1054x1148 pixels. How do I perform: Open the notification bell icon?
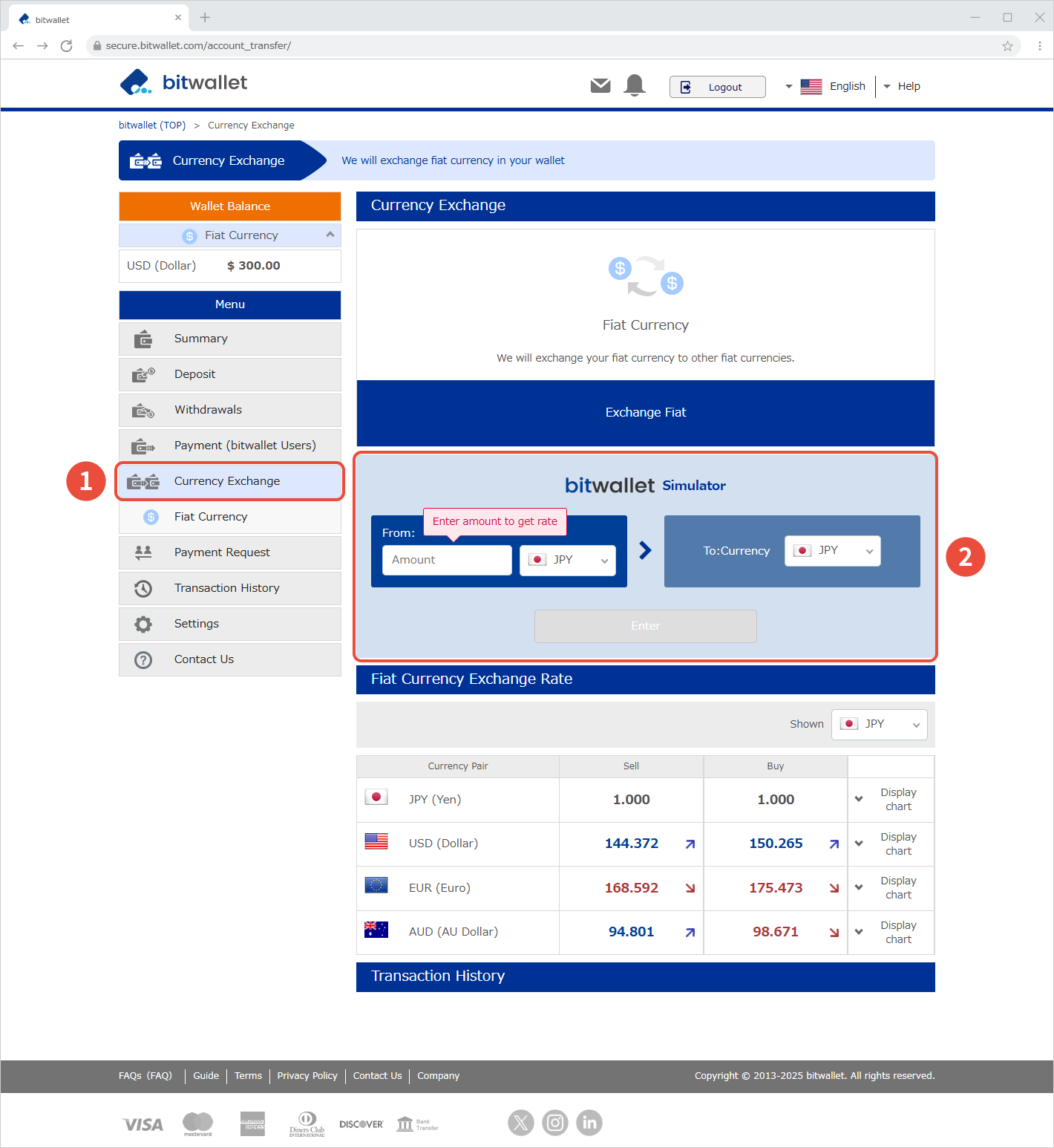point(635,85)
